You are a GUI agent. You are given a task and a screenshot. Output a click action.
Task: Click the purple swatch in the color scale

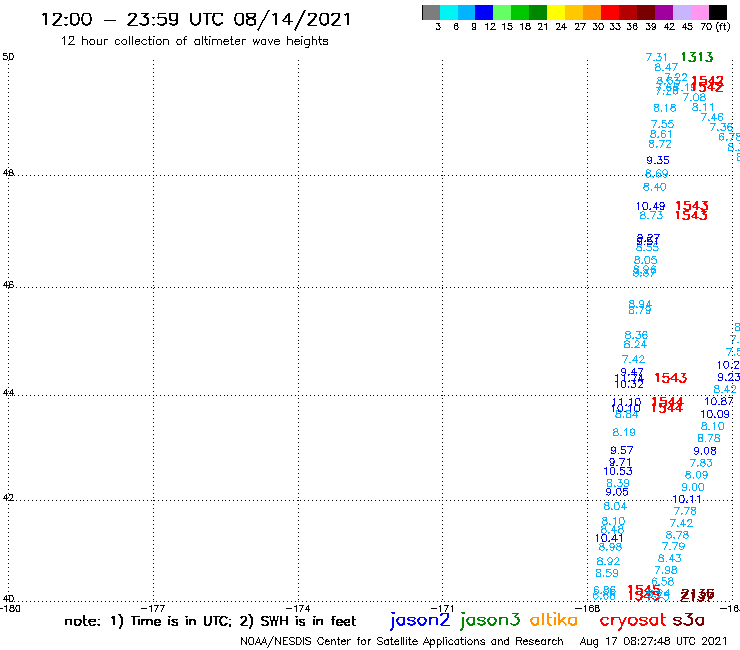click(663, 12)
